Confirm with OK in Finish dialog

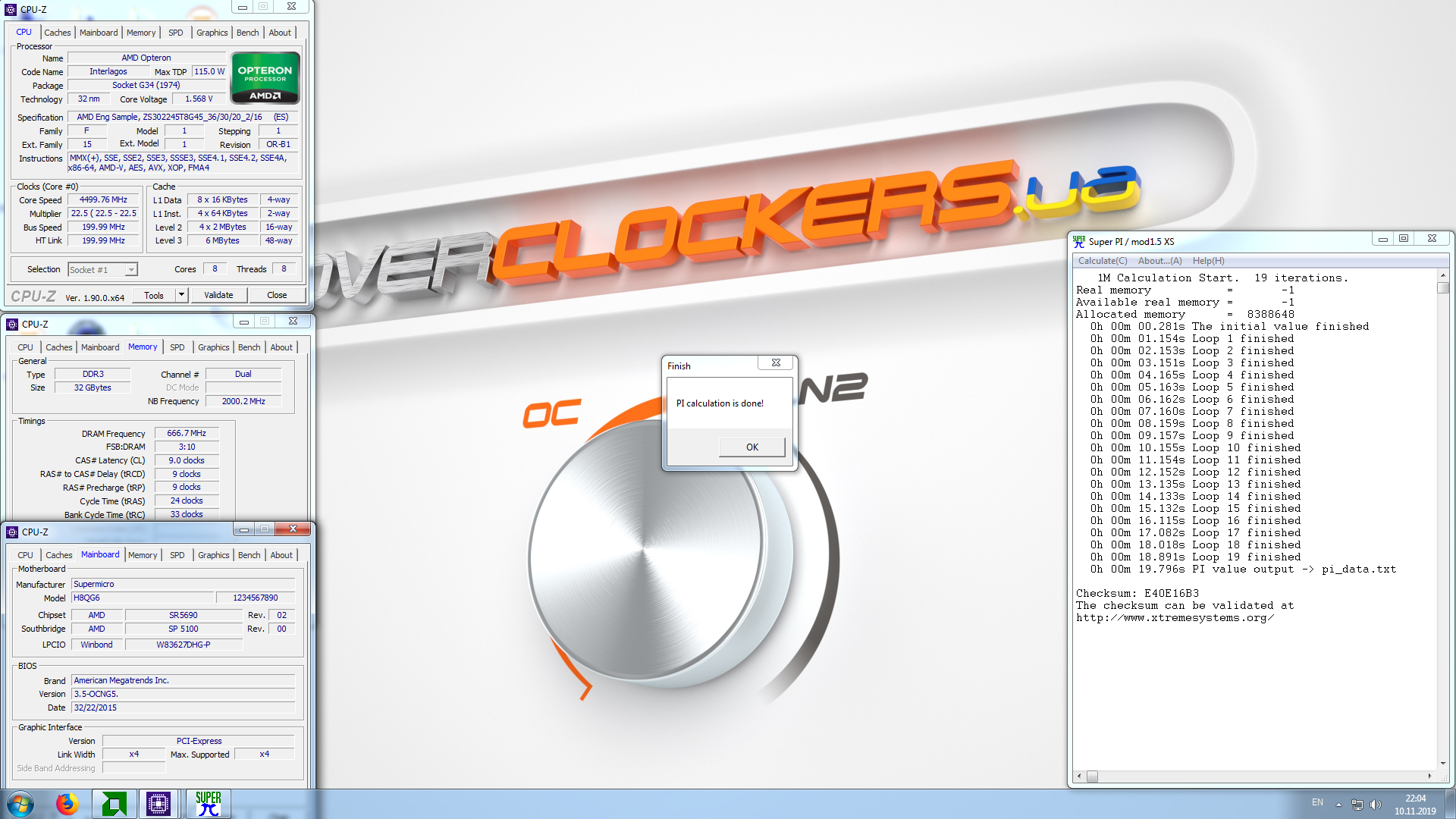pyautogui.click(x=752, y=447)
